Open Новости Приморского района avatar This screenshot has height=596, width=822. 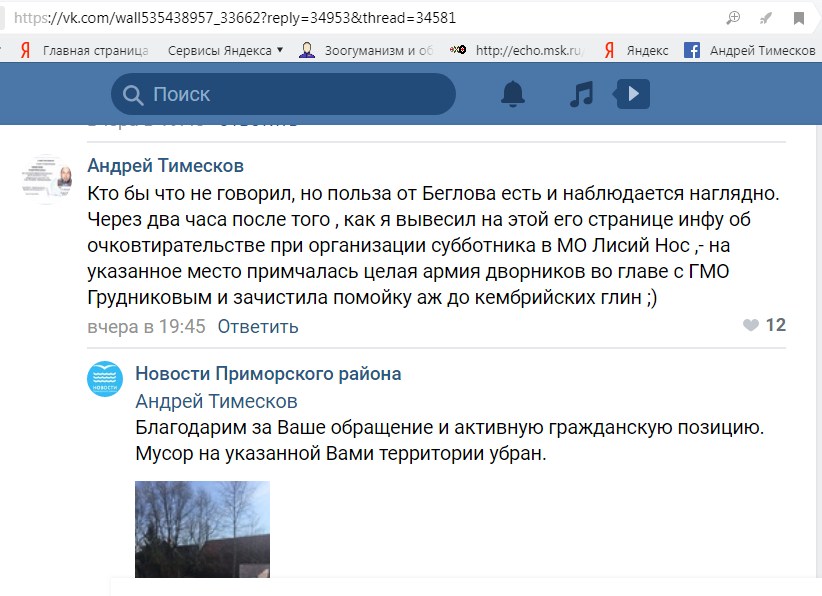click(x=105, y=378)
